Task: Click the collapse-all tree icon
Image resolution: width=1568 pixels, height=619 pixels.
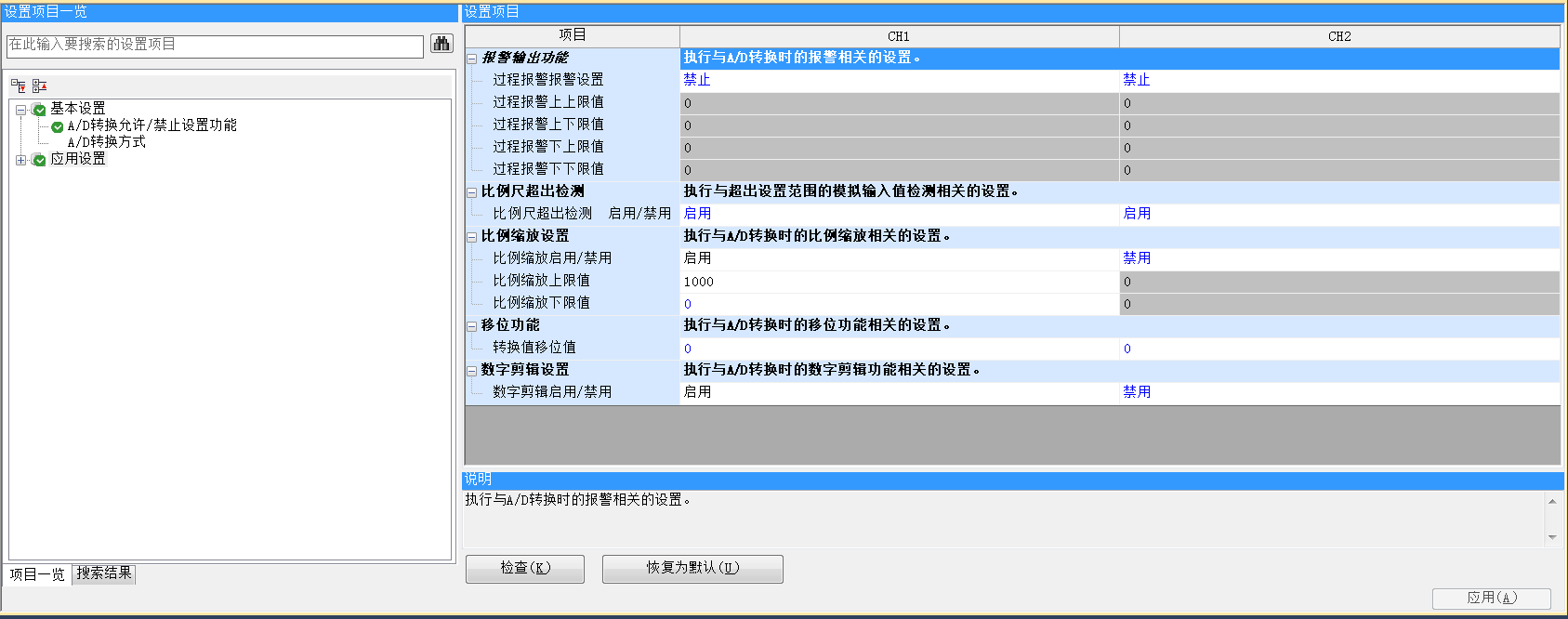Action: (39, 86)
